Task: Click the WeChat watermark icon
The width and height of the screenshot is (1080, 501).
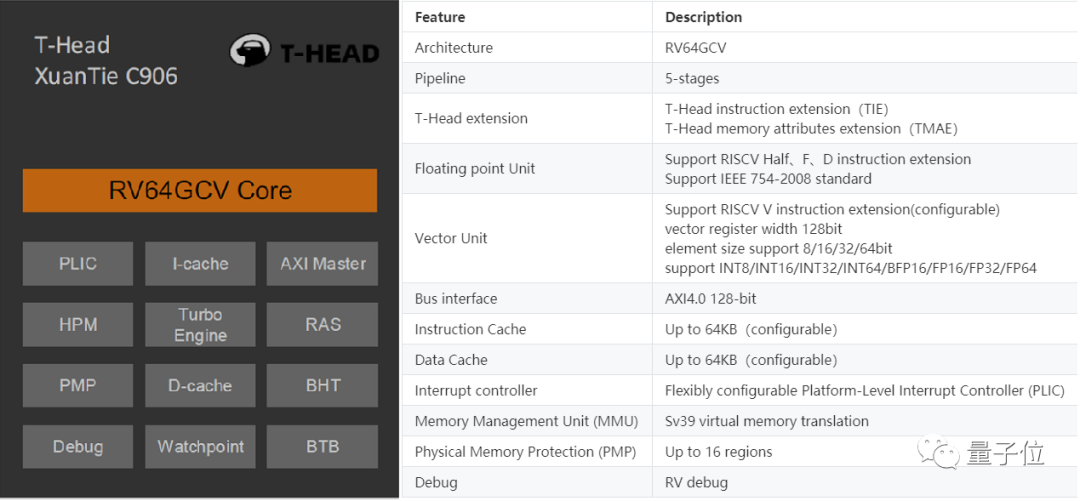Action: pos(944,455)
